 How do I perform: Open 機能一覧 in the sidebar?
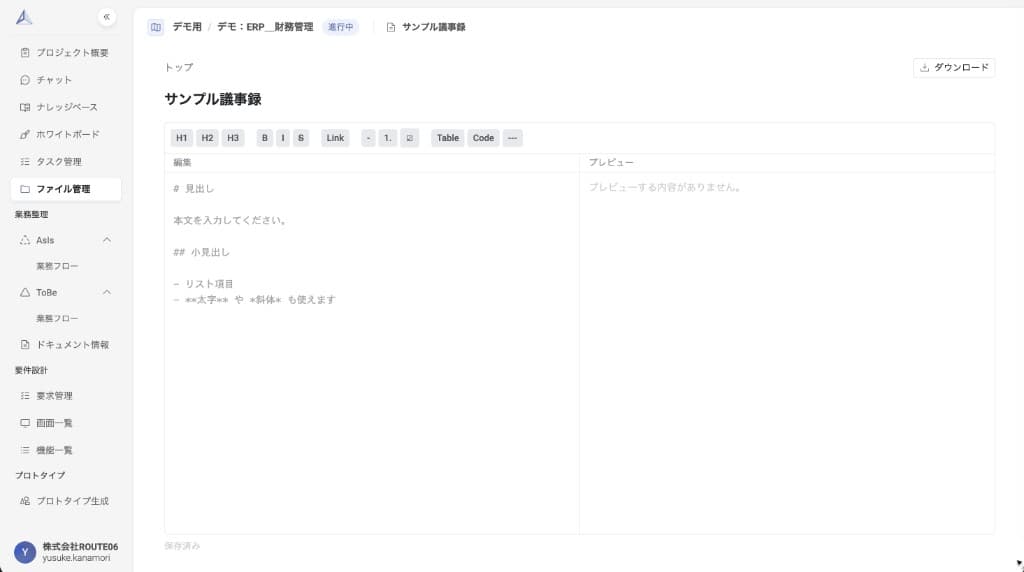click(66, 451)
